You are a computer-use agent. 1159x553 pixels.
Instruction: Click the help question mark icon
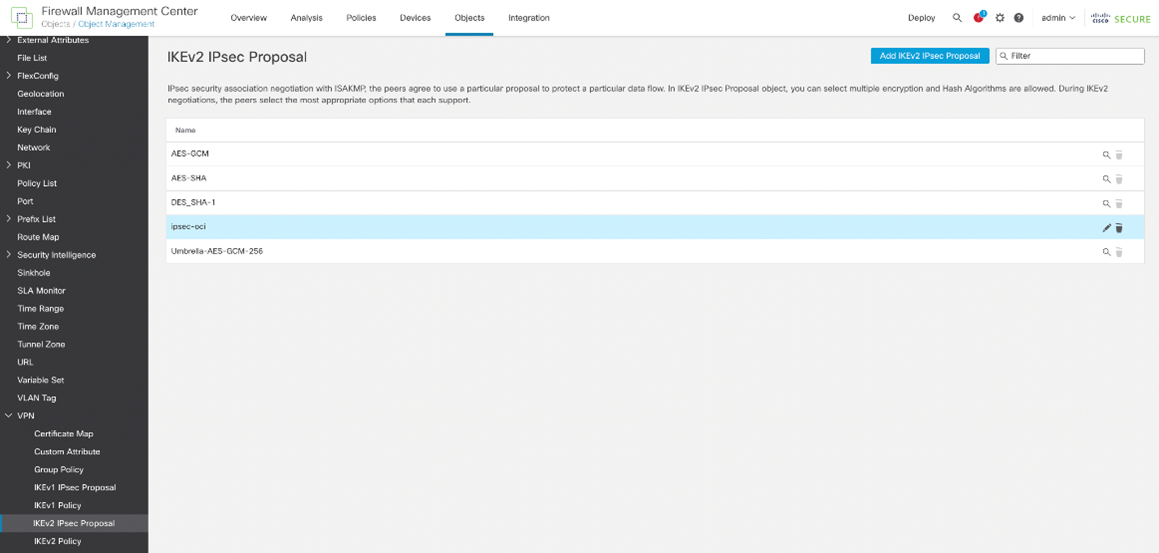[1019, 18]
